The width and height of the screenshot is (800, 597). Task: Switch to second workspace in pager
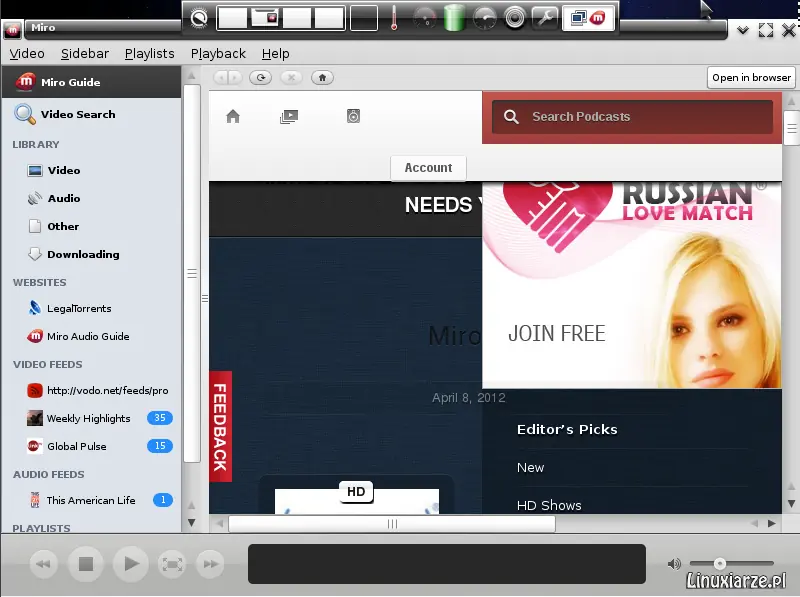265,18
